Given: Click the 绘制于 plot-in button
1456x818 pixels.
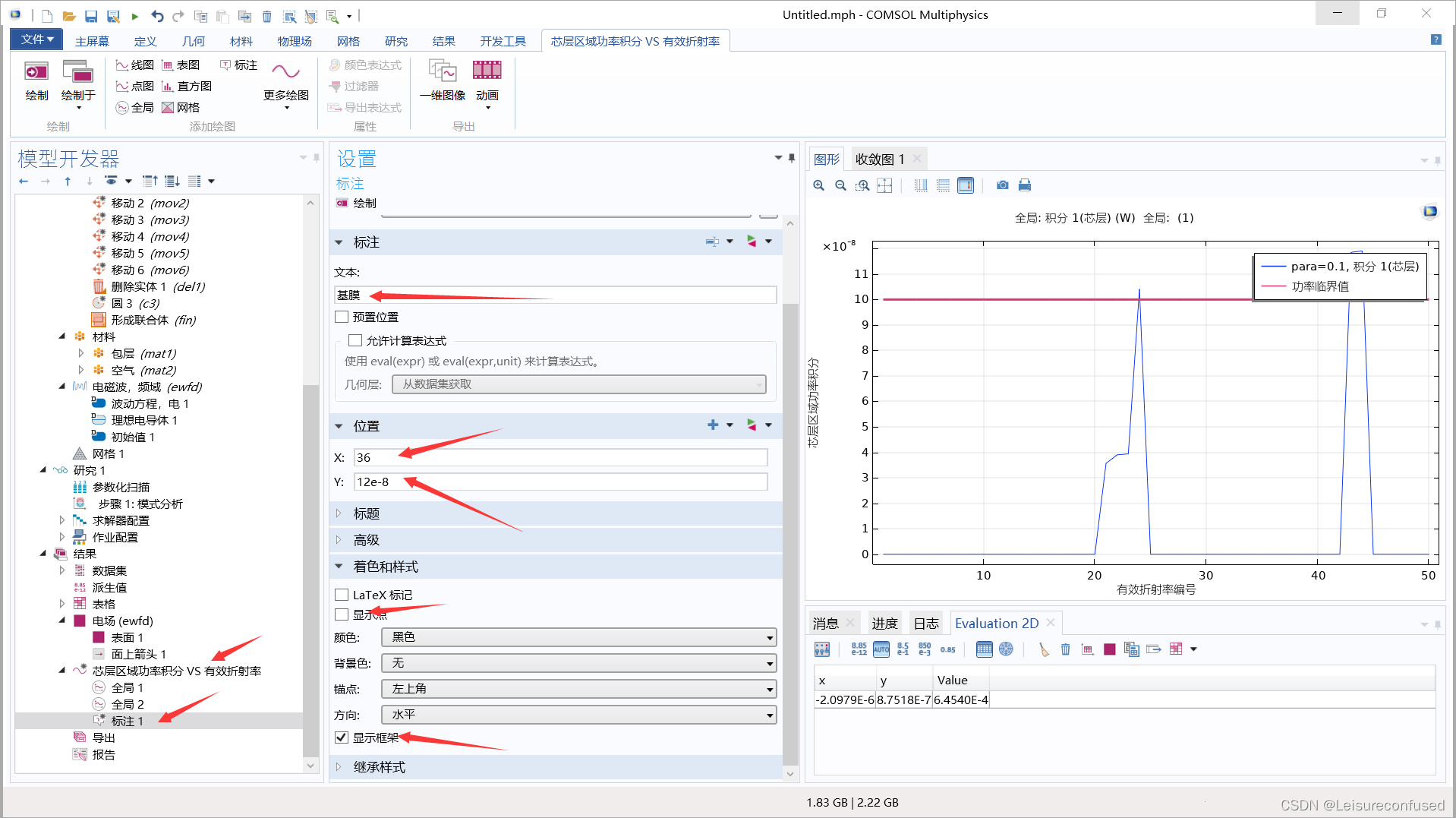Looking at the screenshot, I should pyautogui.click(x=78, y=84).
